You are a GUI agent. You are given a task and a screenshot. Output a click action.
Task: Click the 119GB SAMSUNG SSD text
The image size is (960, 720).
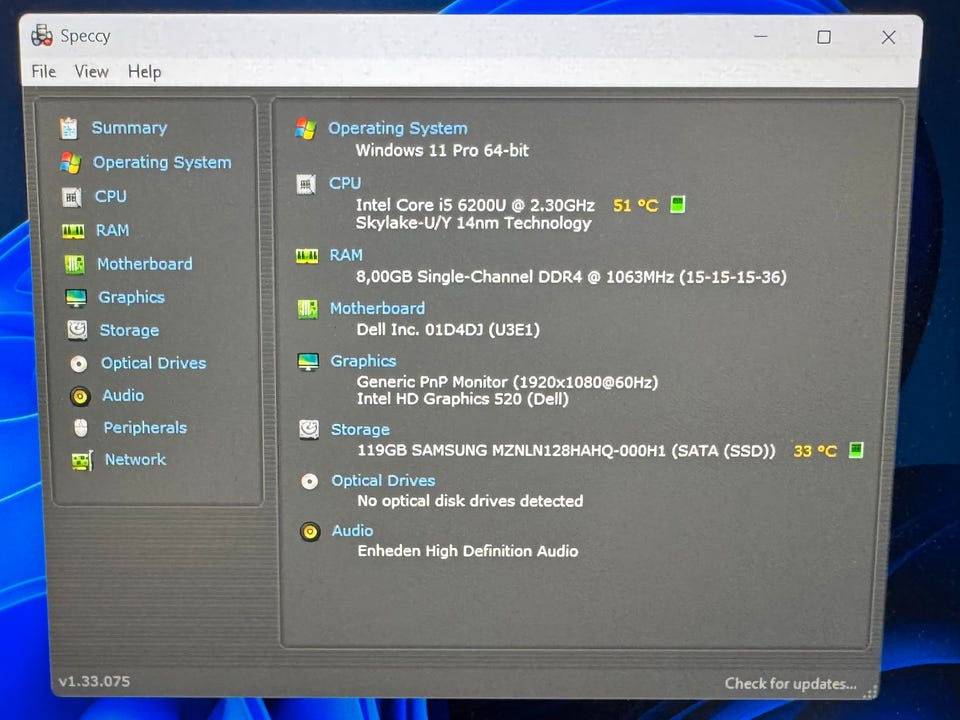[566, 451]
